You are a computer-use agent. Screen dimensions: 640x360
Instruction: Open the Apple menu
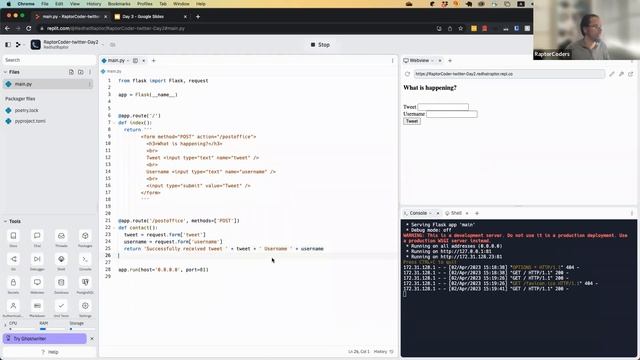coord(9,4)
